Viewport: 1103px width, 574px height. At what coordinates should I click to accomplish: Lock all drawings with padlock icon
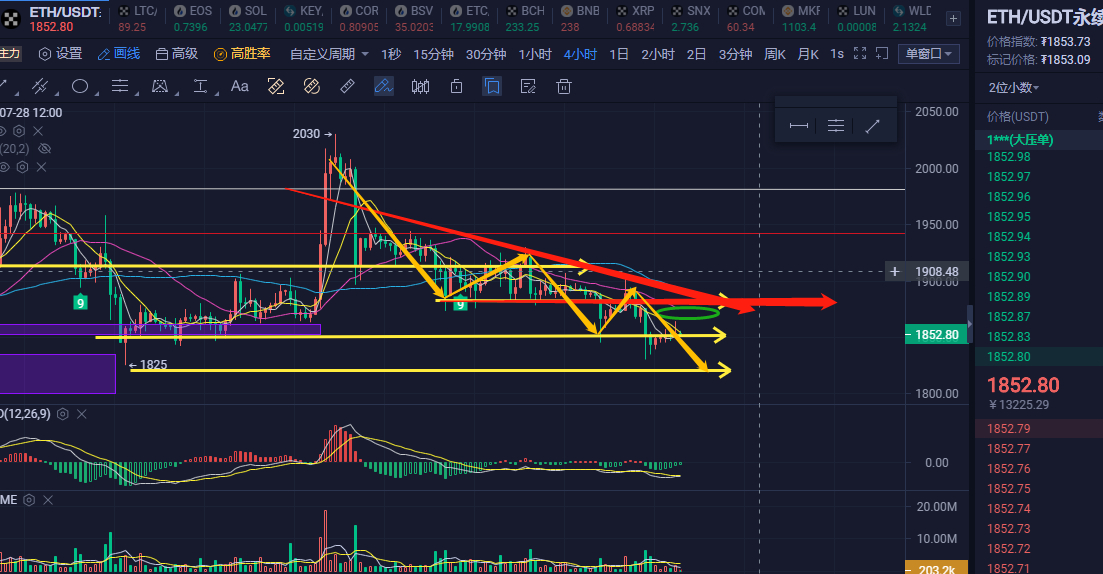click(x=457, y=87)
